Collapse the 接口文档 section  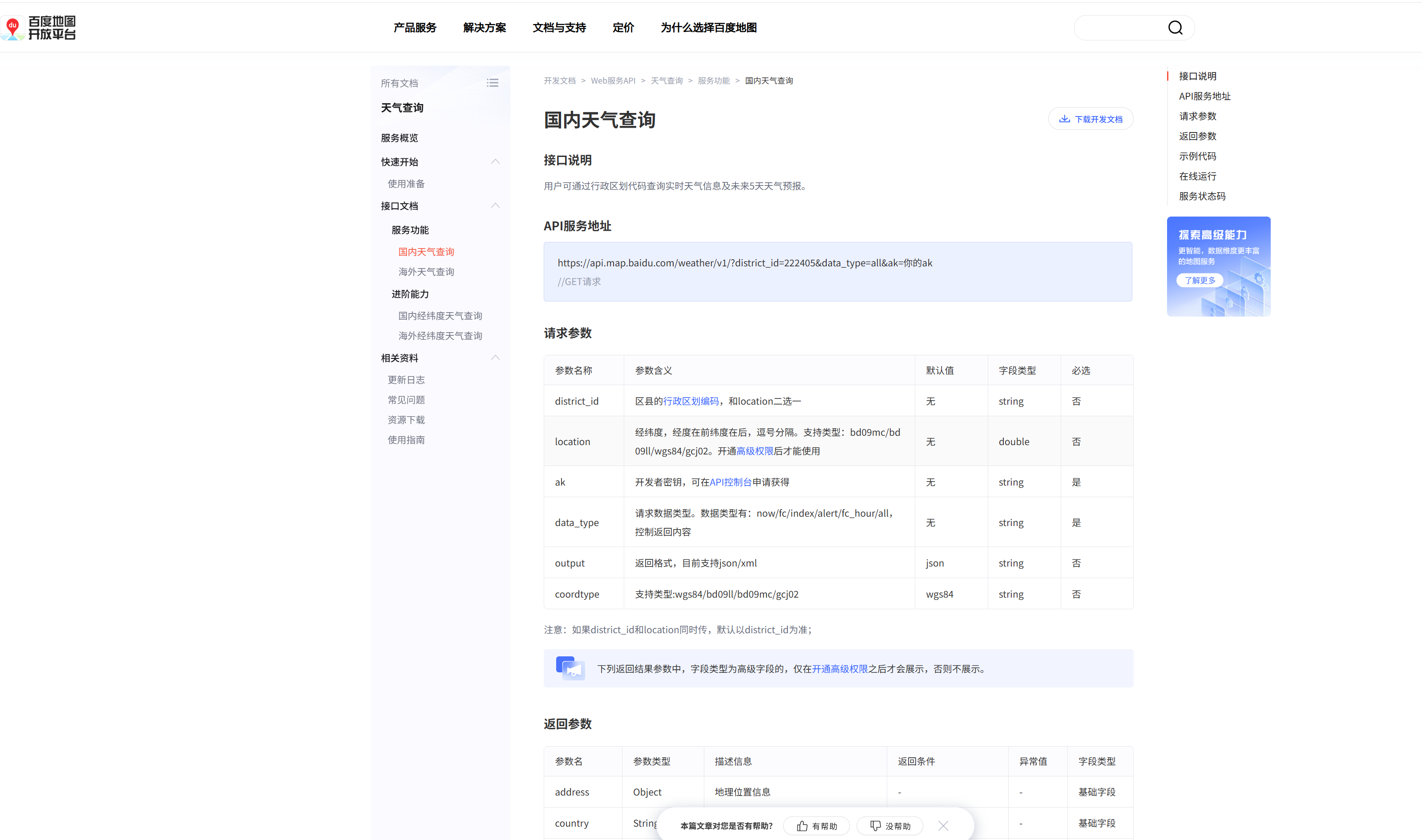(x=495, y=206)
